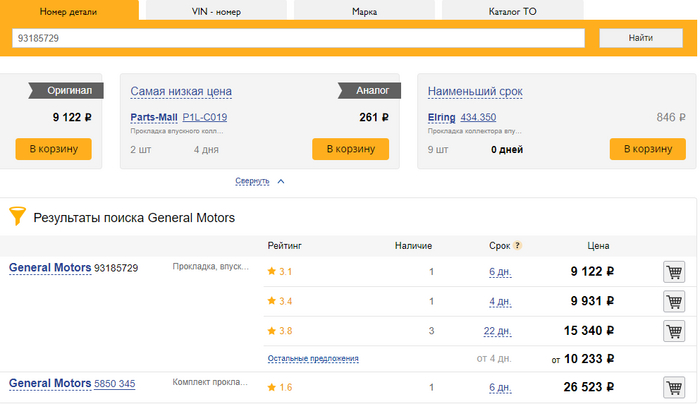Select the Номер детали tab
This screenshot has height=404, width=700.
pyautogui.click(x=68, y=11)
